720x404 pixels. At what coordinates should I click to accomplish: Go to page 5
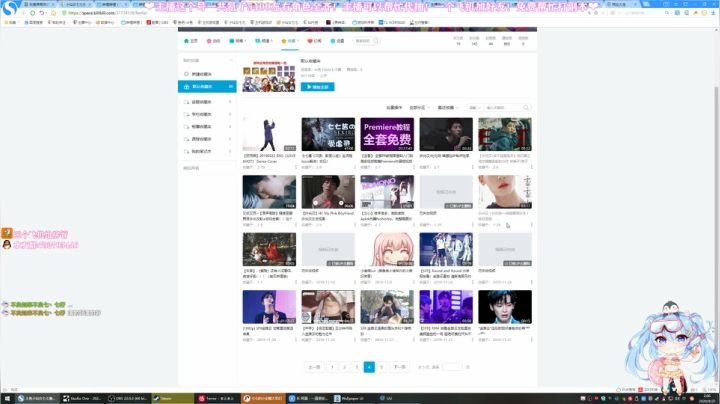382,367
